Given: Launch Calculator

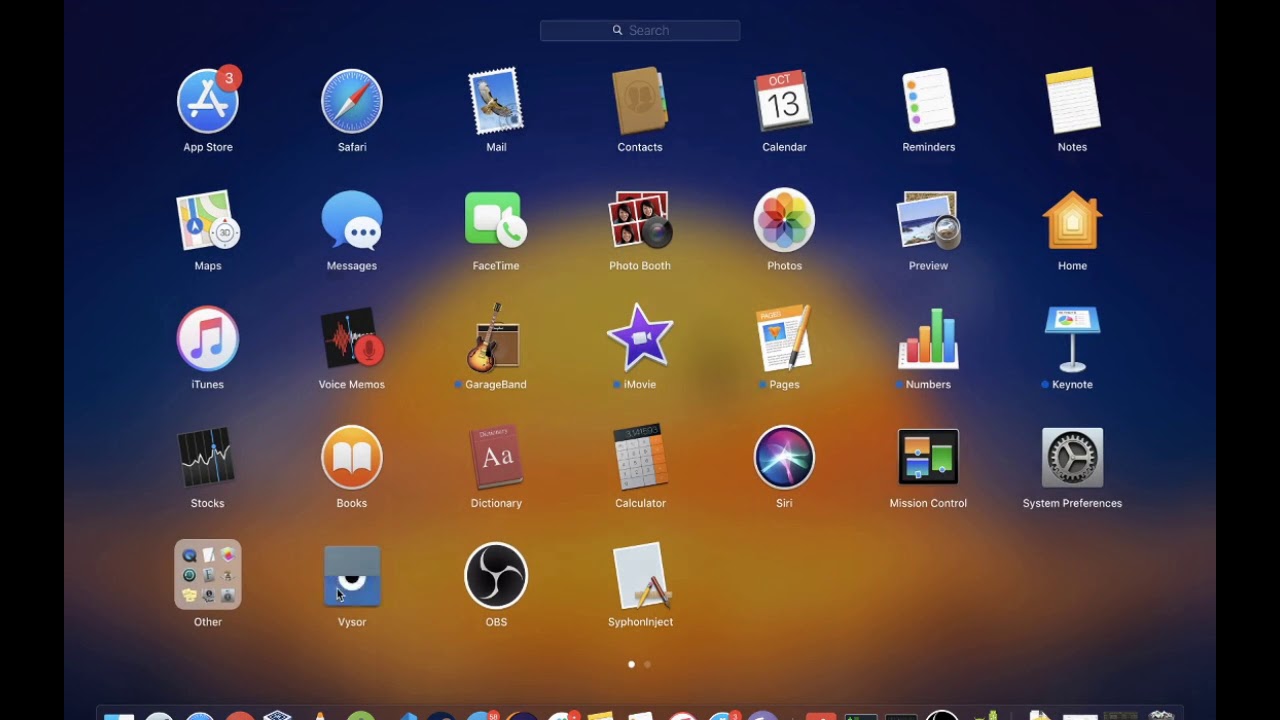Looking at the screenshot, I should pos(640,457).
